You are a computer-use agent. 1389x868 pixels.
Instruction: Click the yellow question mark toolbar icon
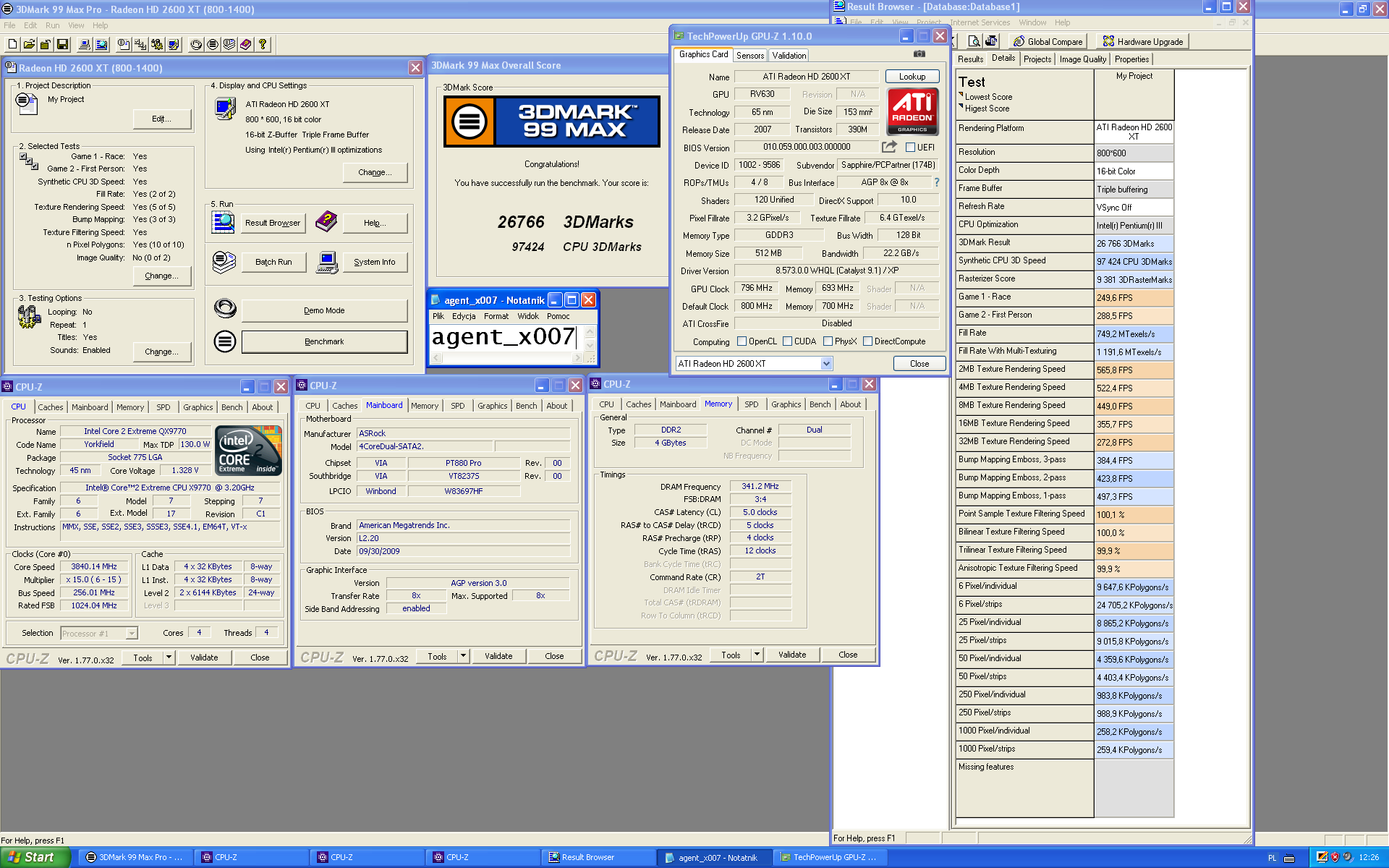click(x=263, y=45)
